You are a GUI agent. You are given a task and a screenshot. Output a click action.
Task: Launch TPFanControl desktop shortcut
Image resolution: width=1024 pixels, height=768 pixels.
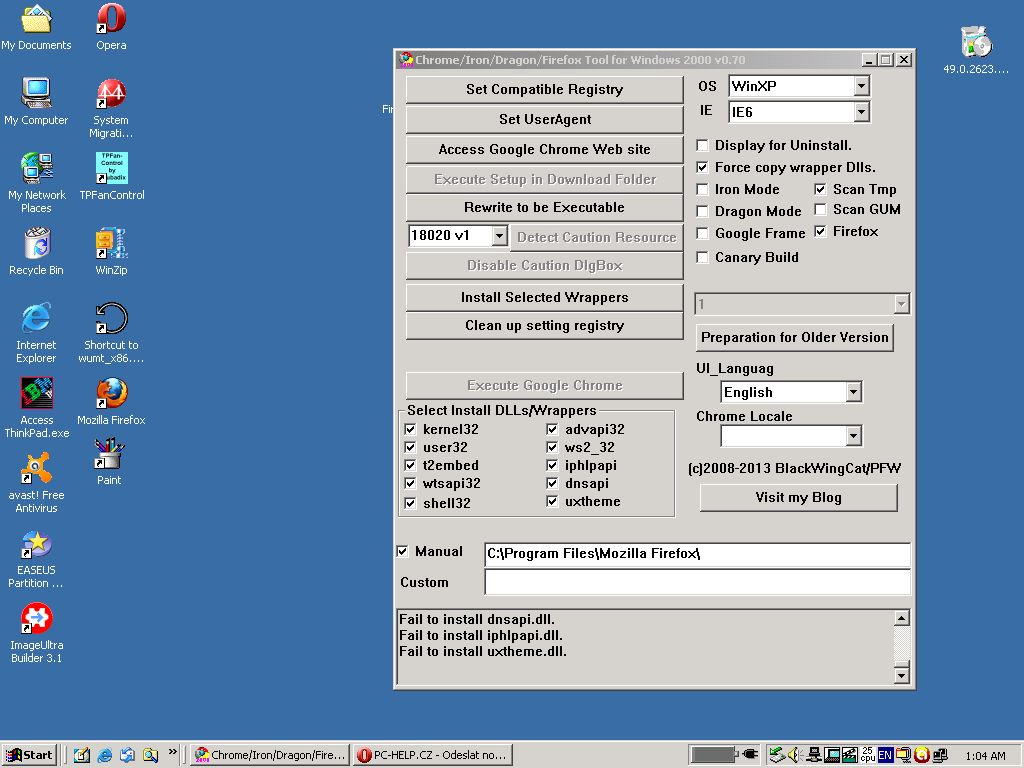coord(111,169)
